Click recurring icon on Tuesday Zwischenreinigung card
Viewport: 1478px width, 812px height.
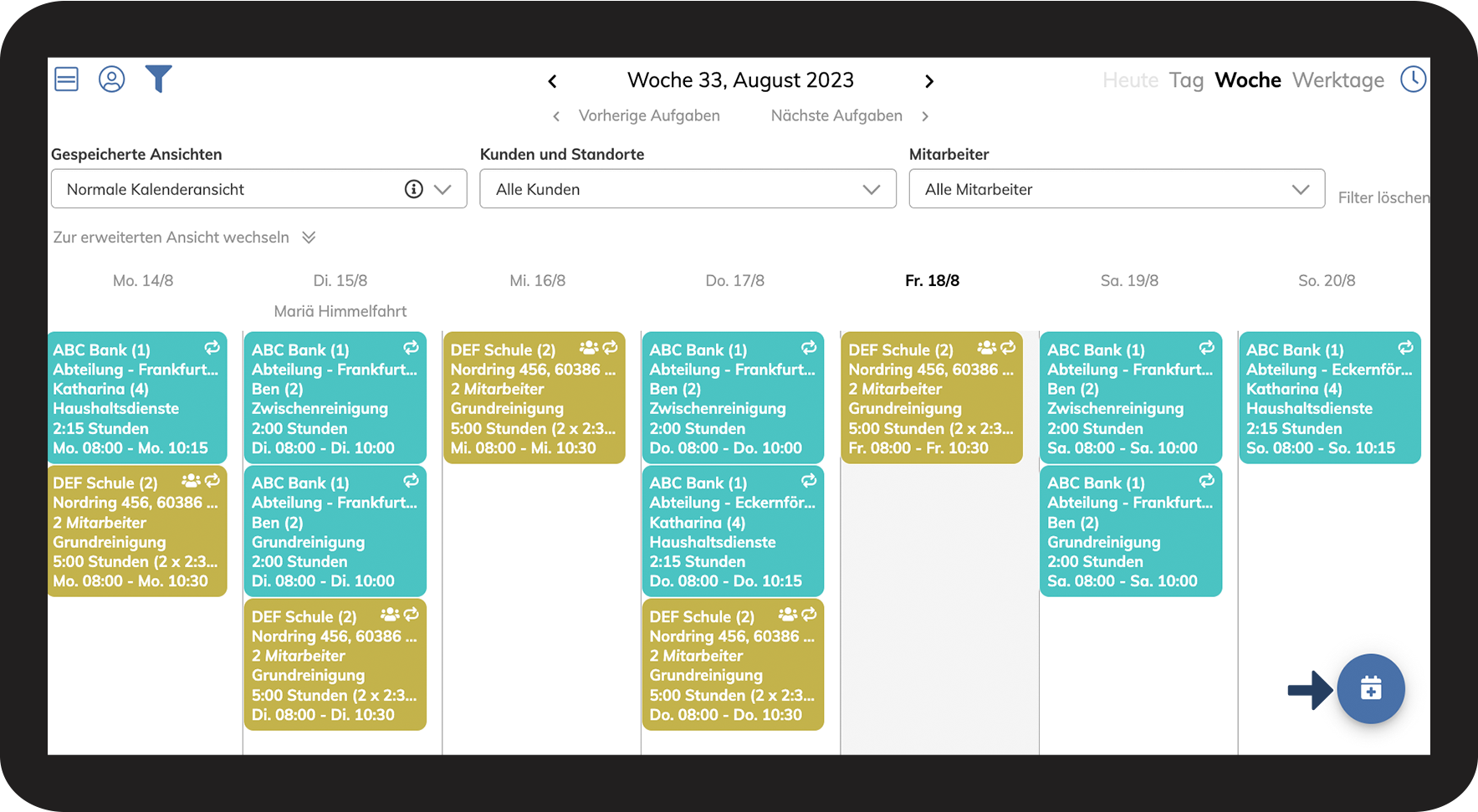(x=411, y=347)
